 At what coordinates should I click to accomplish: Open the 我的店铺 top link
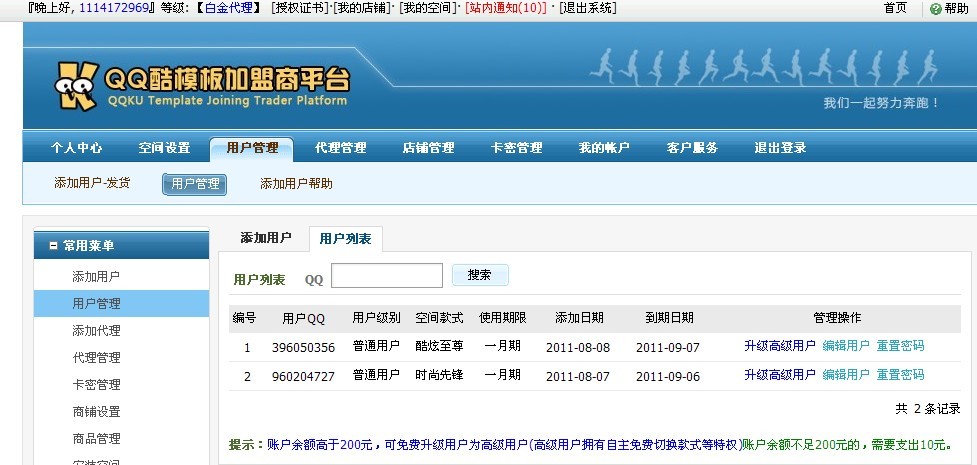point(361,8)
